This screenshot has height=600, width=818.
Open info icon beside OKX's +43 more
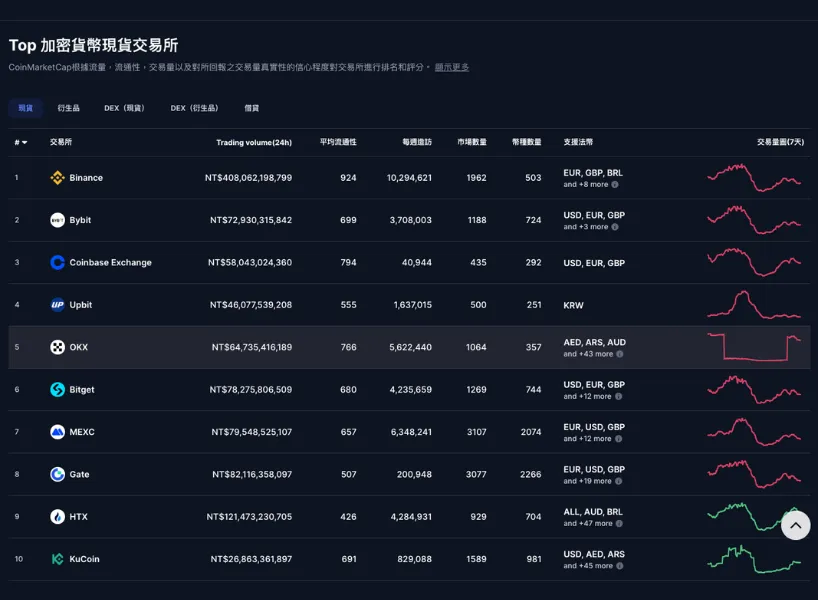620,354
